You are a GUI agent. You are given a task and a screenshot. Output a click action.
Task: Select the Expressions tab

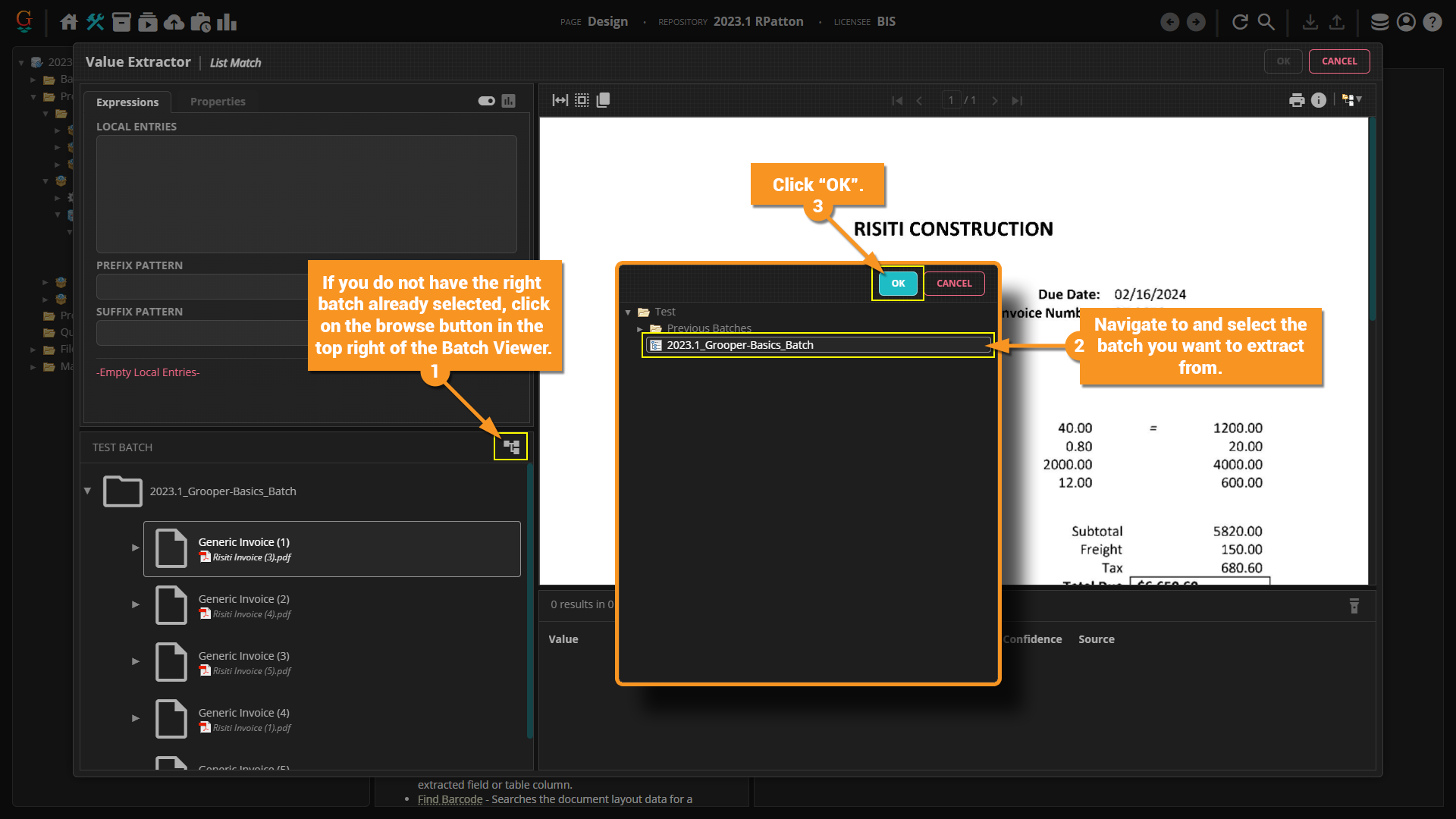127,102
